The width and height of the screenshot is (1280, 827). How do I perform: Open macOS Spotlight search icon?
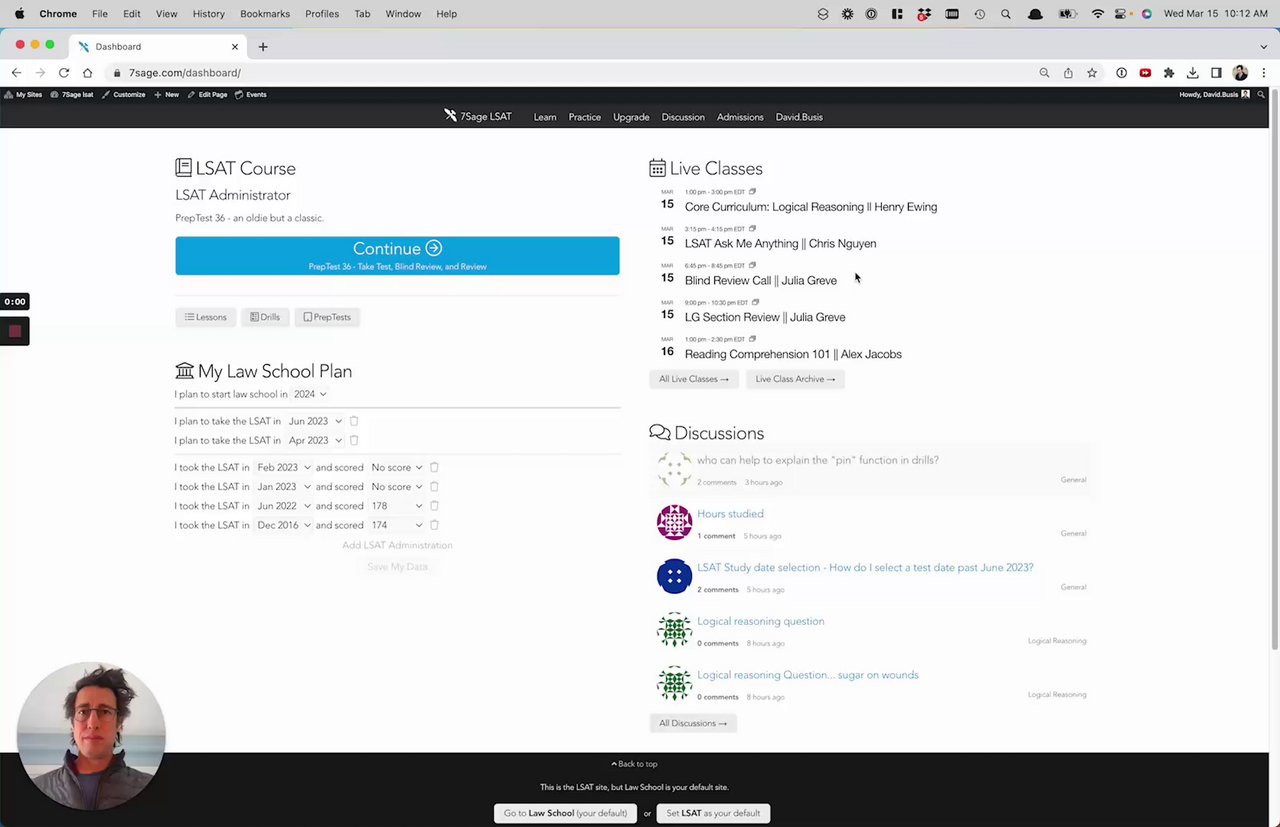click(x=1006, y=14)
